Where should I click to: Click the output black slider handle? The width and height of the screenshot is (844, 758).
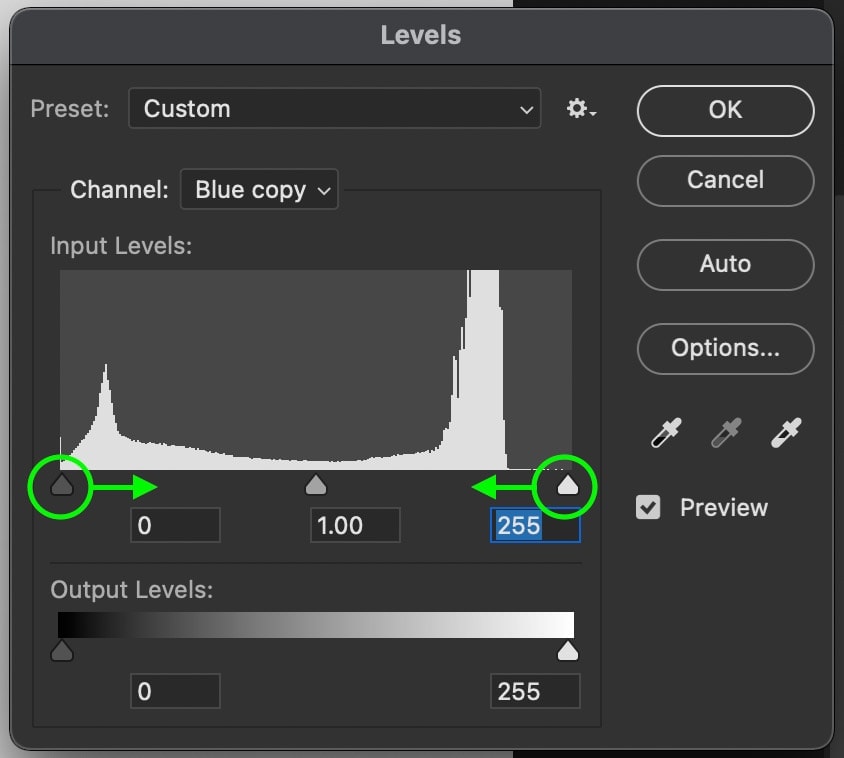(x=62, y=652)
